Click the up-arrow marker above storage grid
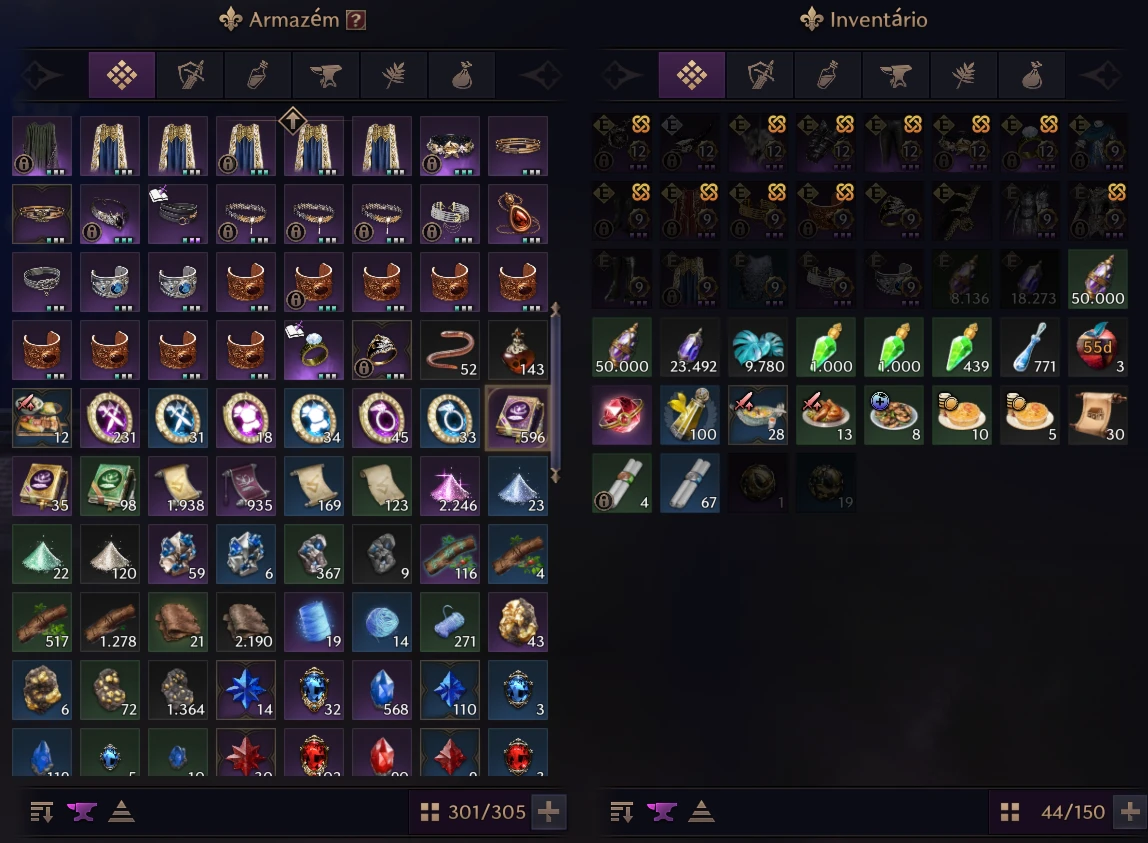 coord(292,120)
